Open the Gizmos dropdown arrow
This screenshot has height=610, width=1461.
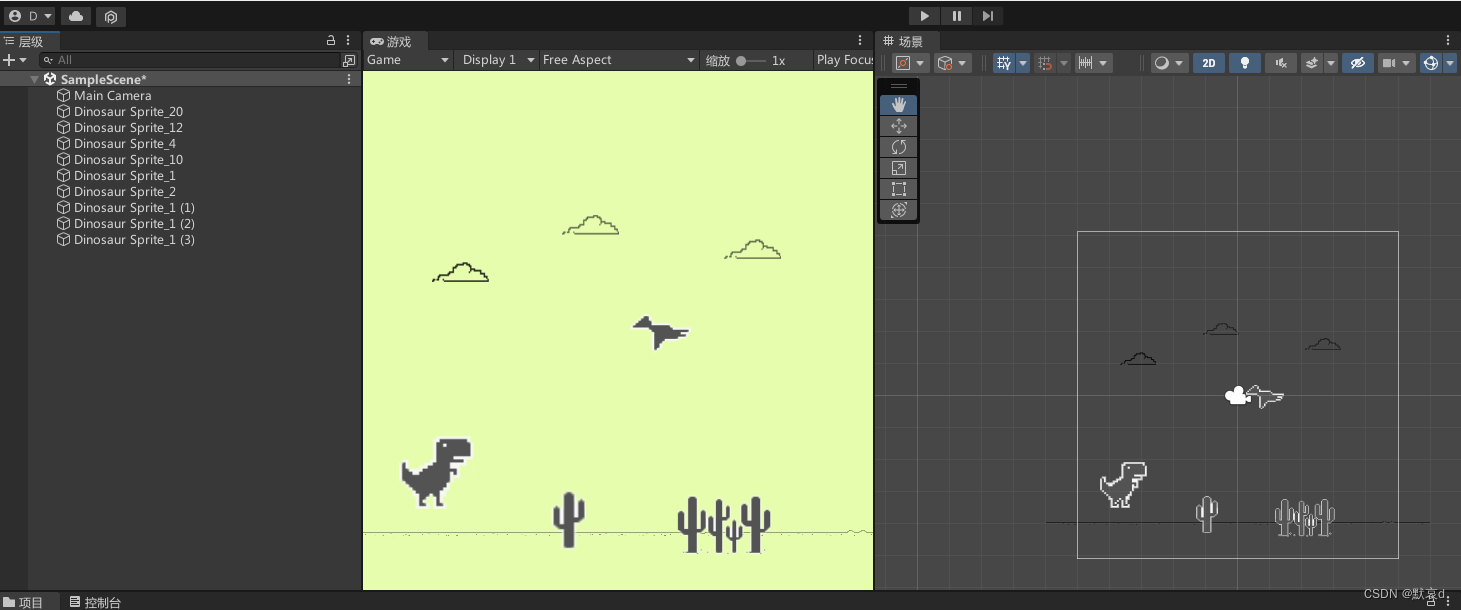[x=1450, y=63]
